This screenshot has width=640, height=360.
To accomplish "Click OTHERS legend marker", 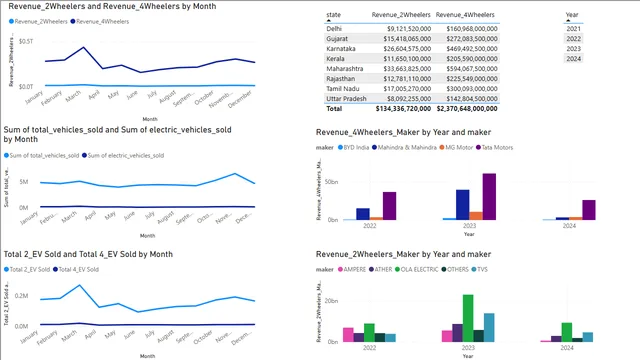I will coord(444,269).
